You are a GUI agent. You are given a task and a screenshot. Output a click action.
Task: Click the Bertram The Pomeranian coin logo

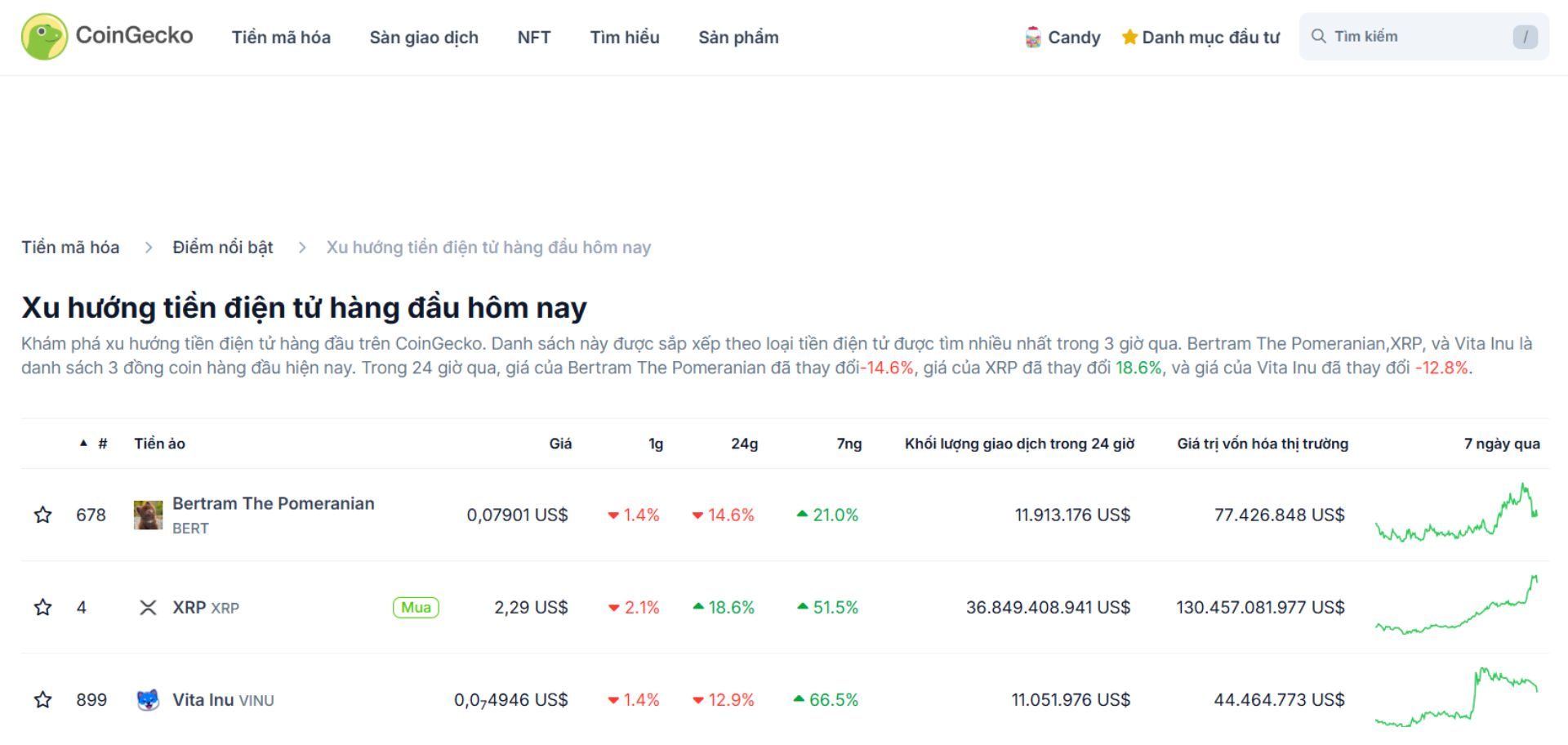(x=149, y=515)
